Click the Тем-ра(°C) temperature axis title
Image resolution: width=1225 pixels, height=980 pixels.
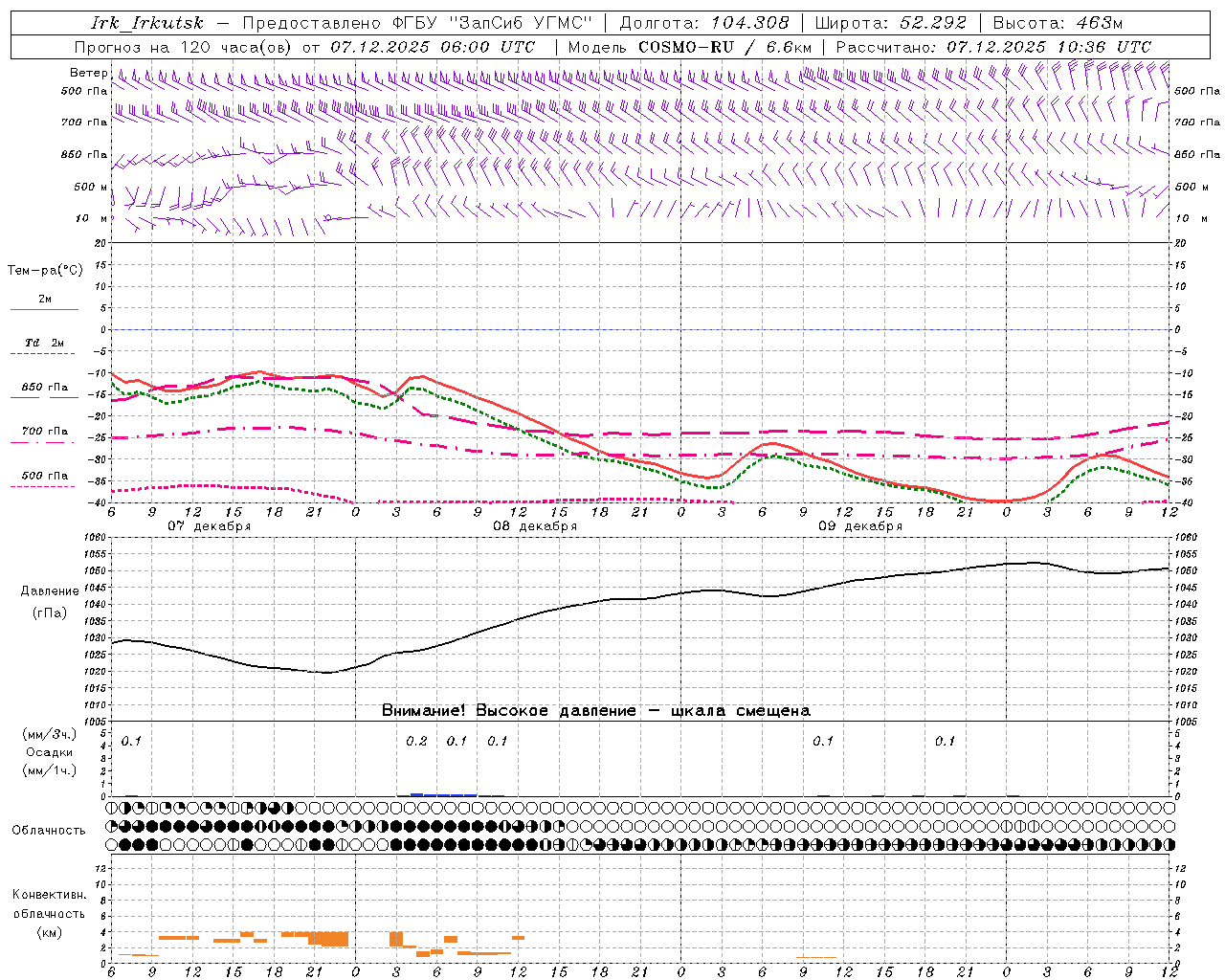(45, 271)
